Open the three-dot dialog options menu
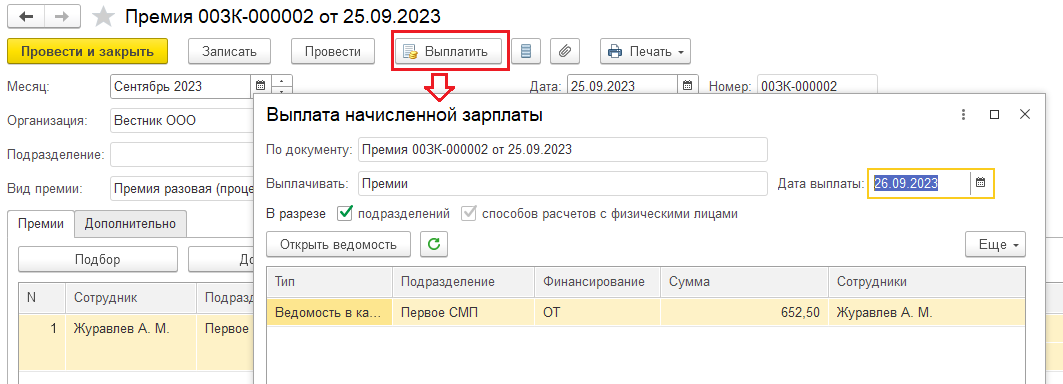This screenshot has height=384, width=1063. 963,115
